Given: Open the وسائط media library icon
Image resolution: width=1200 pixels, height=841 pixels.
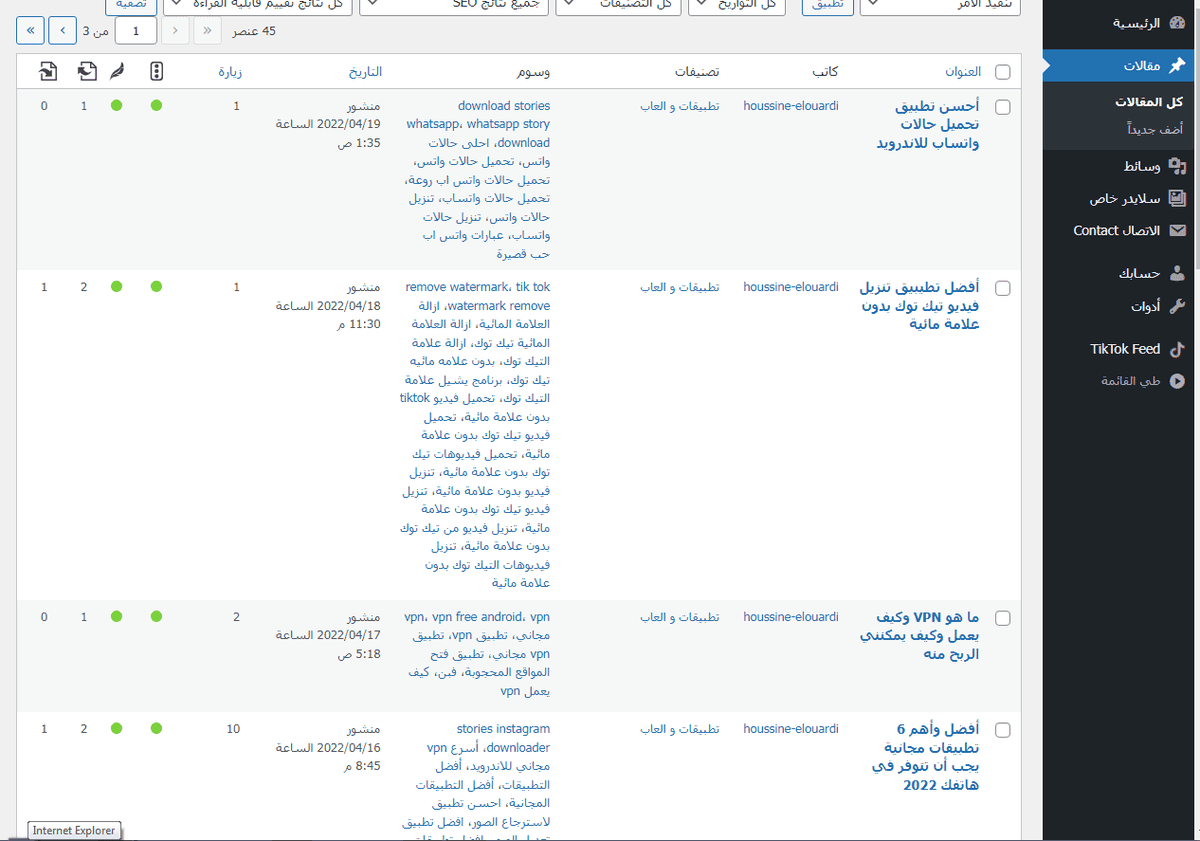Looking at the screenshot, I should tap(1177, 166).
